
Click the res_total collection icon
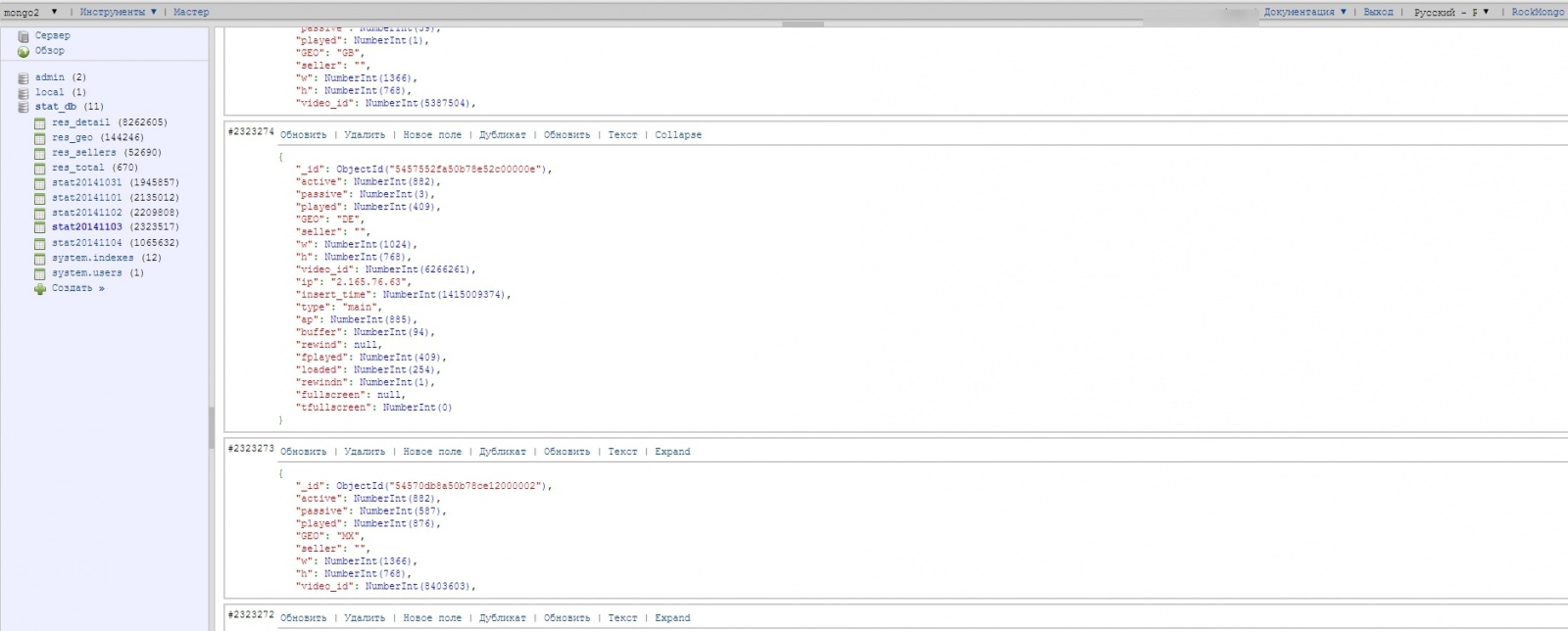(40, 168)
